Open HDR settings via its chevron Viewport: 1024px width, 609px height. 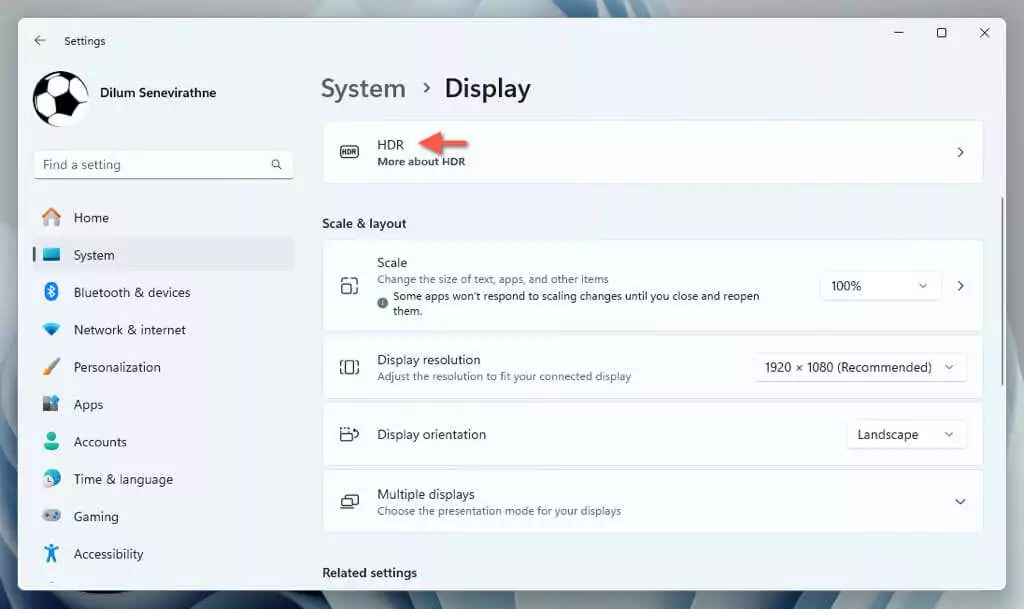[x=960, y=152]
